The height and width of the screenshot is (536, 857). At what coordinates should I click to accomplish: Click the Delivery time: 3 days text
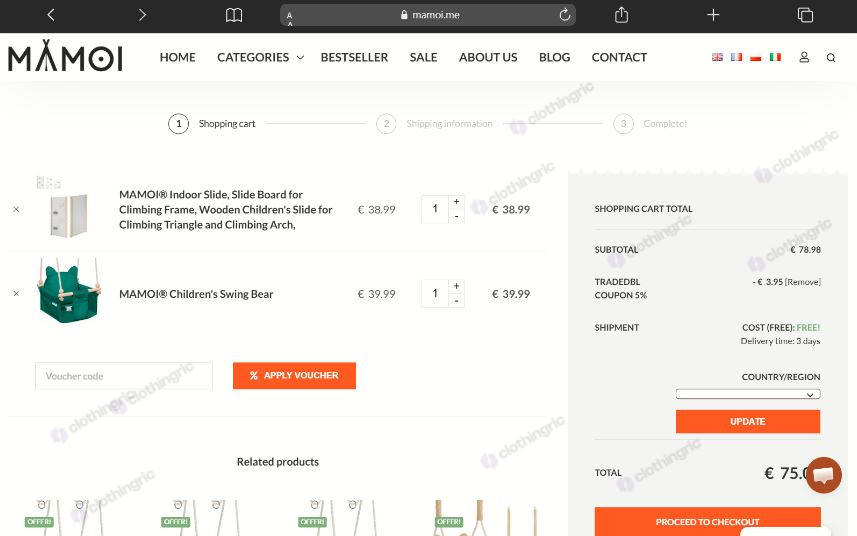tap(780, 341)
